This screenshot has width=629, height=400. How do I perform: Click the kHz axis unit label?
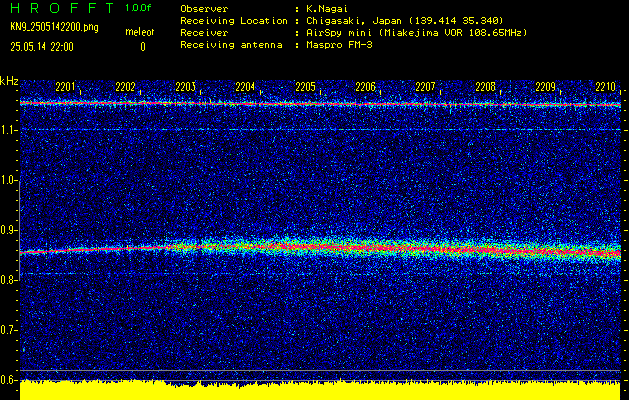9,81
